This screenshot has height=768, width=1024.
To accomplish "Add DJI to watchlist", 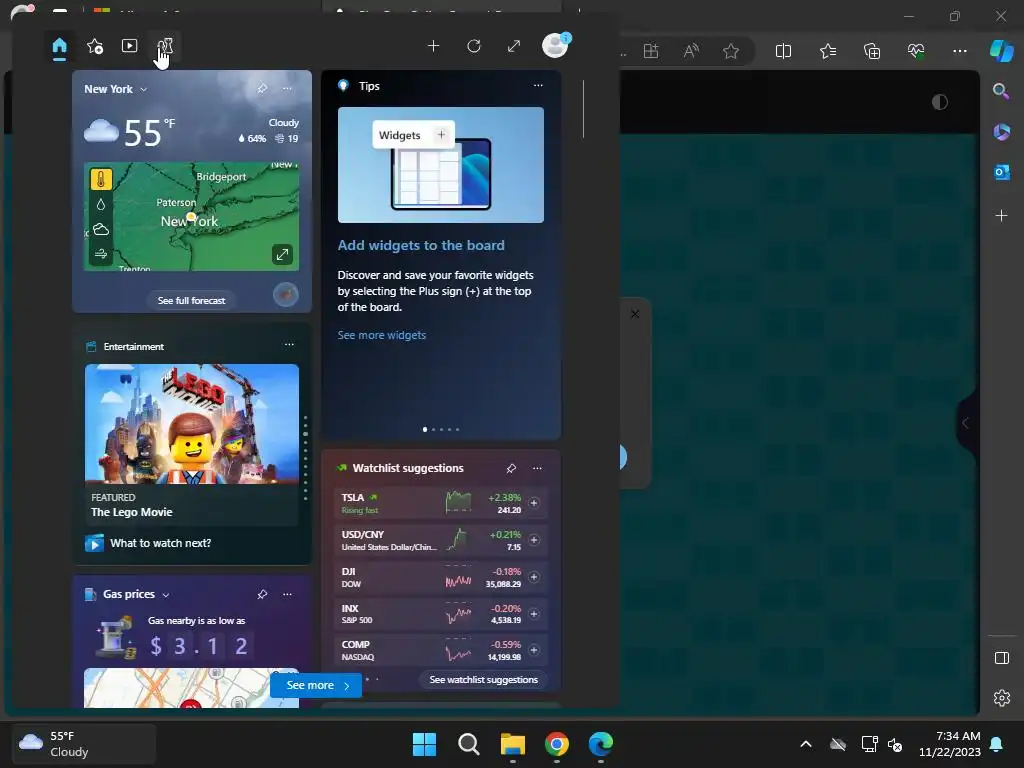I will (x=534, y=577).
